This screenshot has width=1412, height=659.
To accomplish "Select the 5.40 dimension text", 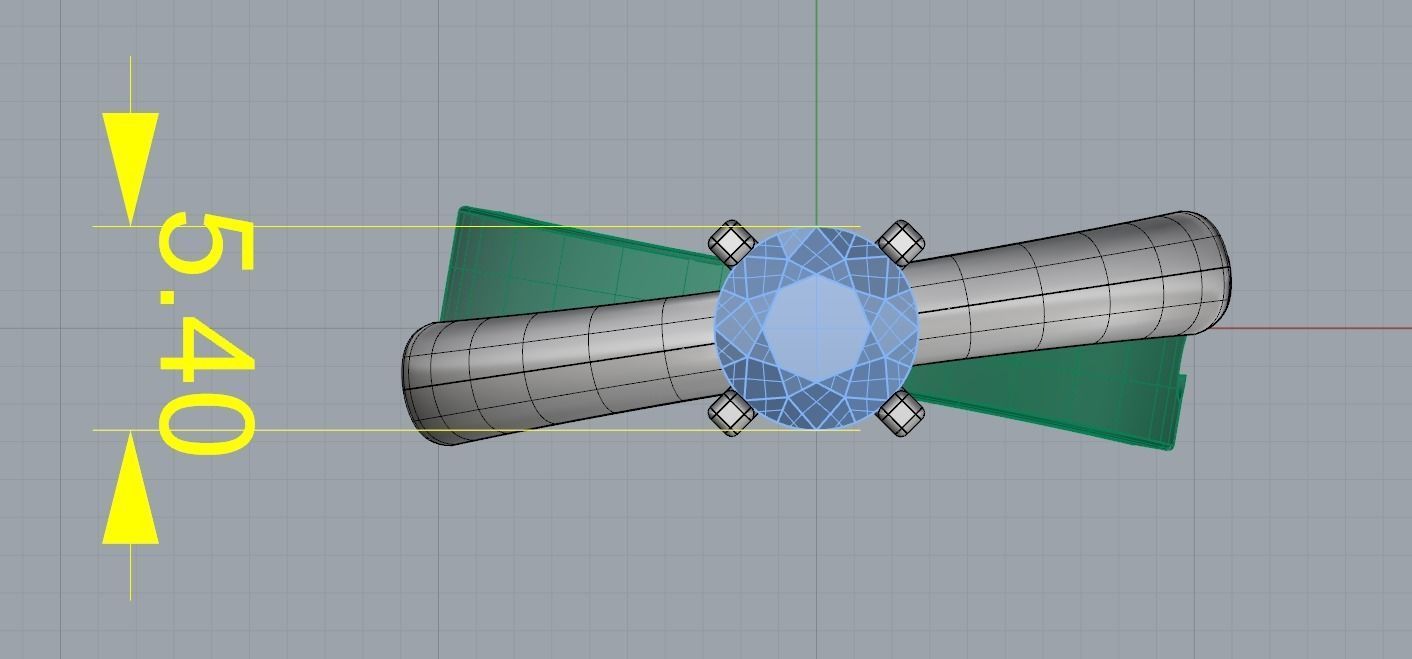I will [207, 333].
